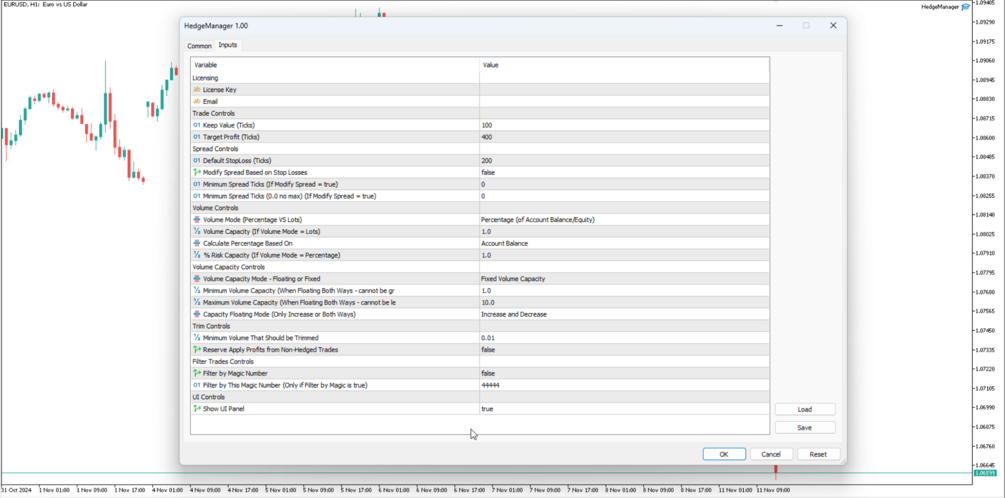Click the Volume Capacity fraction icon
Image resolution: width=1005 pixels, height=498 pixels.
point(197,231)
